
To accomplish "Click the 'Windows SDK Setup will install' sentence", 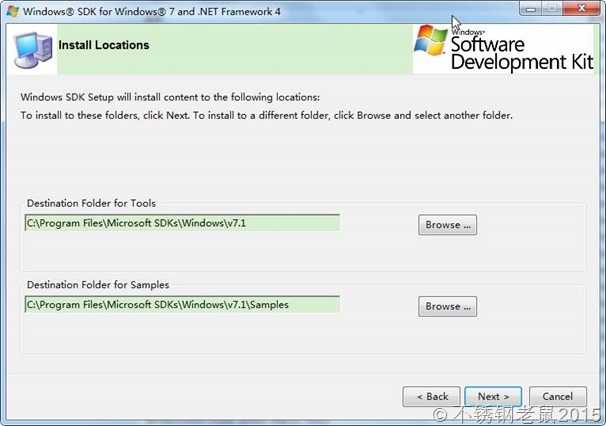I will (x=170, y=97).
